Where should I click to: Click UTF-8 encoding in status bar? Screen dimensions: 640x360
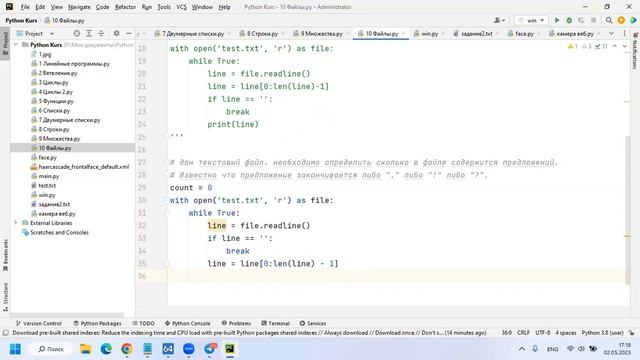click(x=542, y=333)
